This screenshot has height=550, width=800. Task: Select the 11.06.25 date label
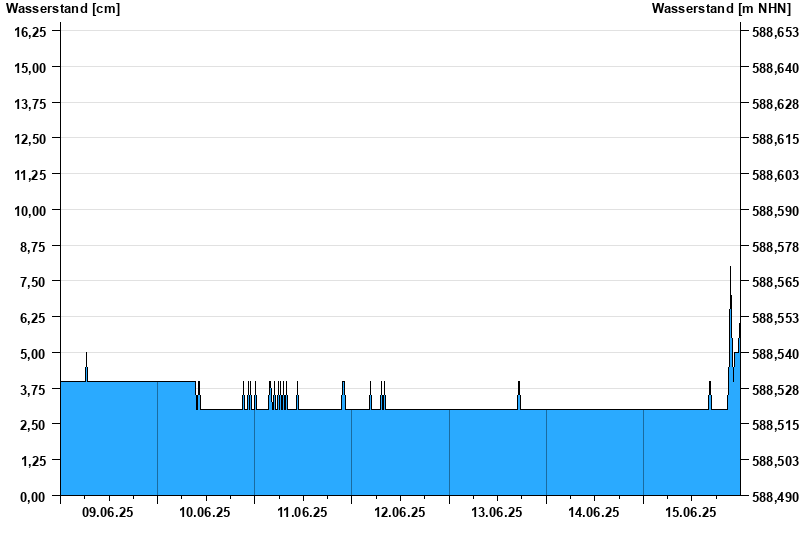pos(302,512)
